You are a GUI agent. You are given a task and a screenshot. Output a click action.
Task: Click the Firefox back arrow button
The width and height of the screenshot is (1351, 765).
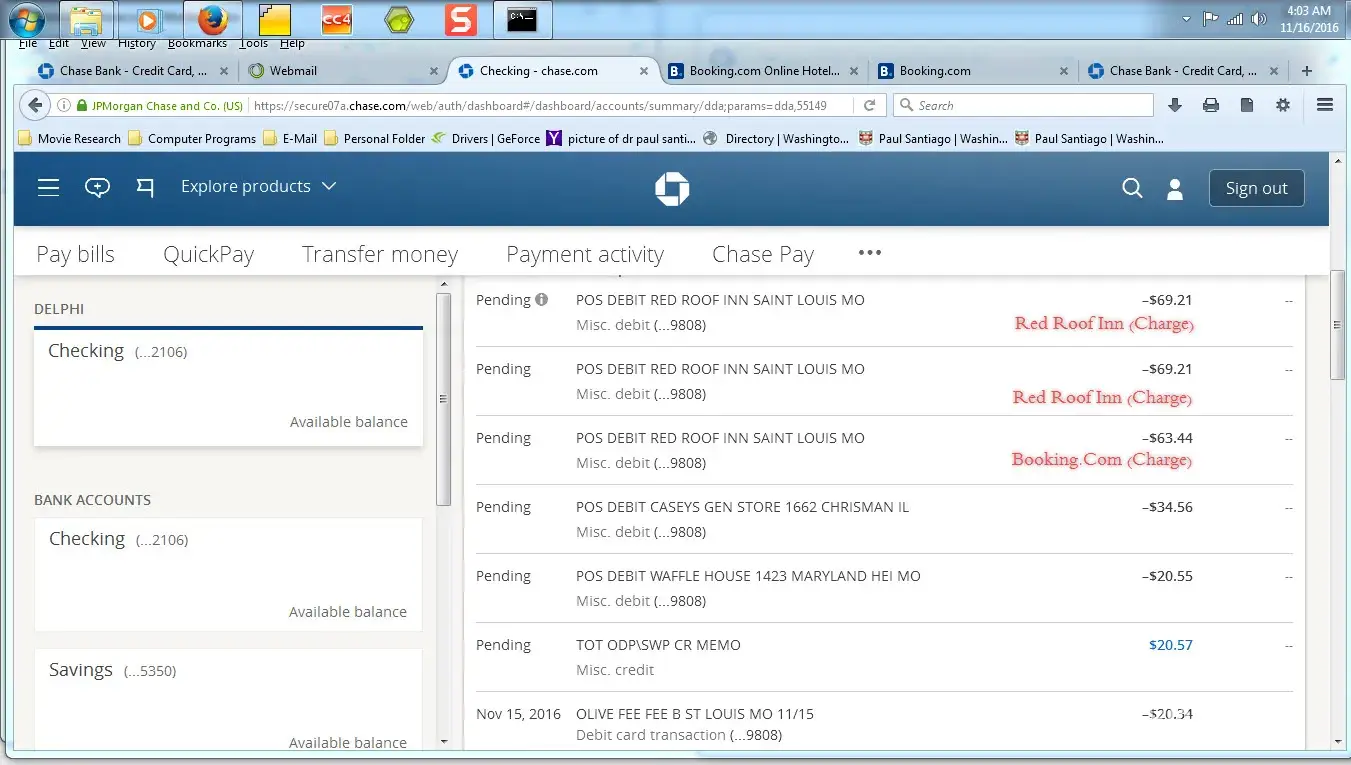coord(35,105)
